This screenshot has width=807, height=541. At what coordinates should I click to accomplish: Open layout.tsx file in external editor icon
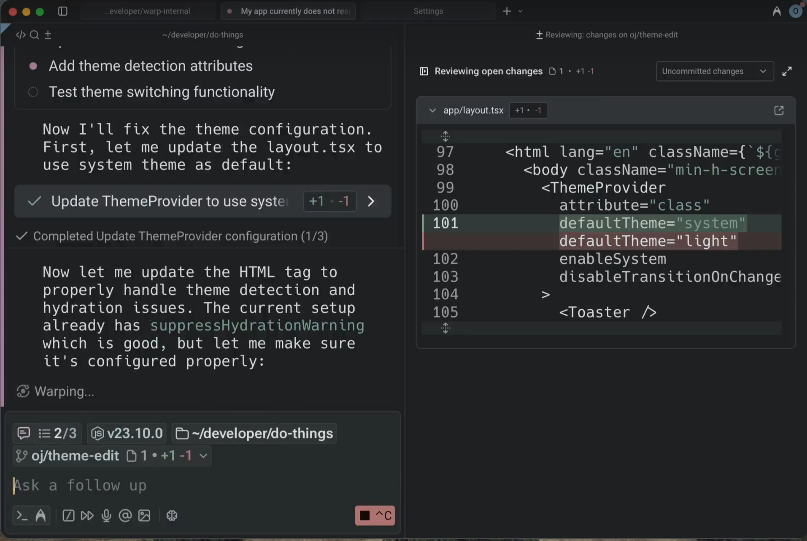(779, 110)
